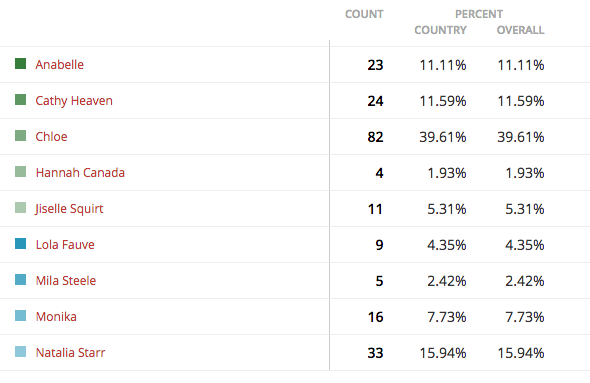590x383 pixels.
Task: Click the pale green swatch beside Jiselle Squirt
Action: pyautogui.click(x=20, y=208)
